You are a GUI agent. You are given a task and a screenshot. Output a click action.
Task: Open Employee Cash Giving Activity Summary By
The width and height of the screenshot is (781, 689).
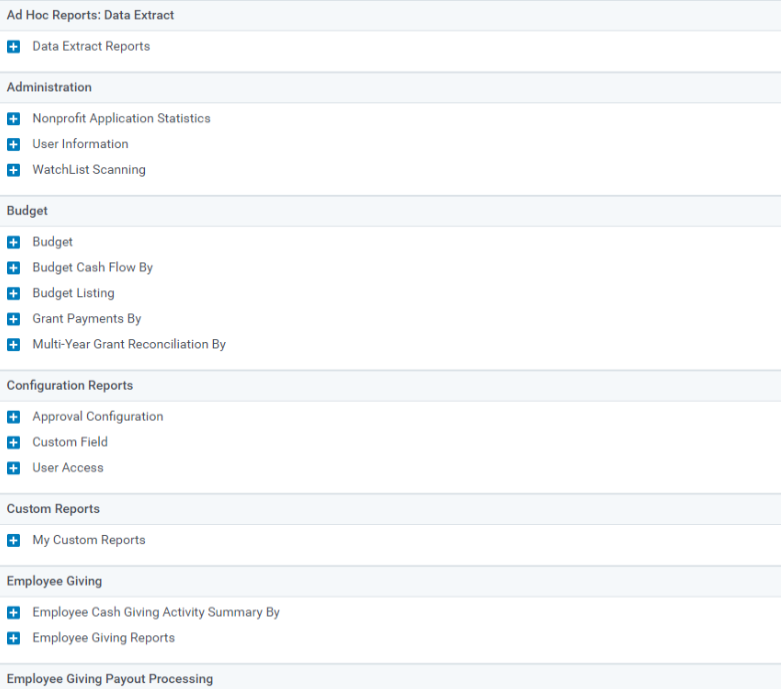[156, 612]
